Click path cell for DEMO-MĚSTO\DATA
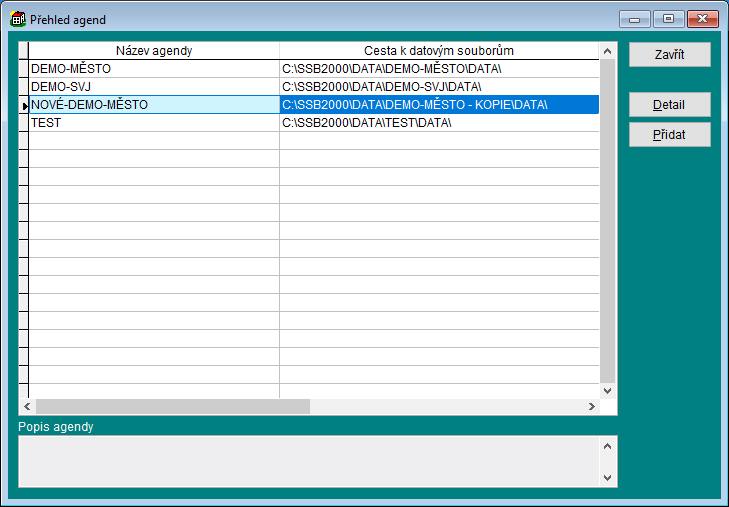The height and width of the screenshot is (507, 729). click(x=438, y=69)
